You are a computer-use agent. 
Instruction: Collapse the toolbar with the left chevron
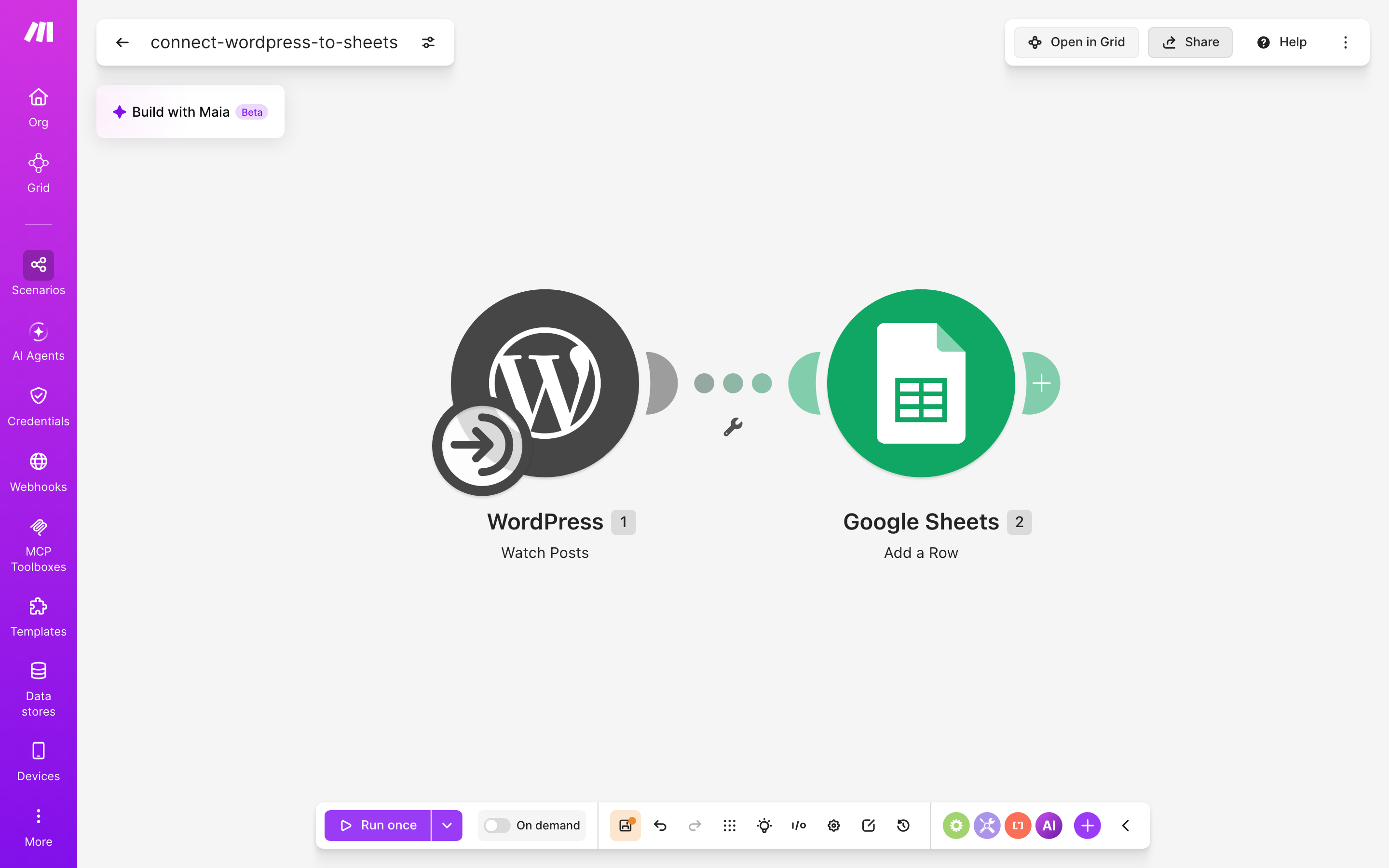pyautogui.click(x=1126, y=825)
